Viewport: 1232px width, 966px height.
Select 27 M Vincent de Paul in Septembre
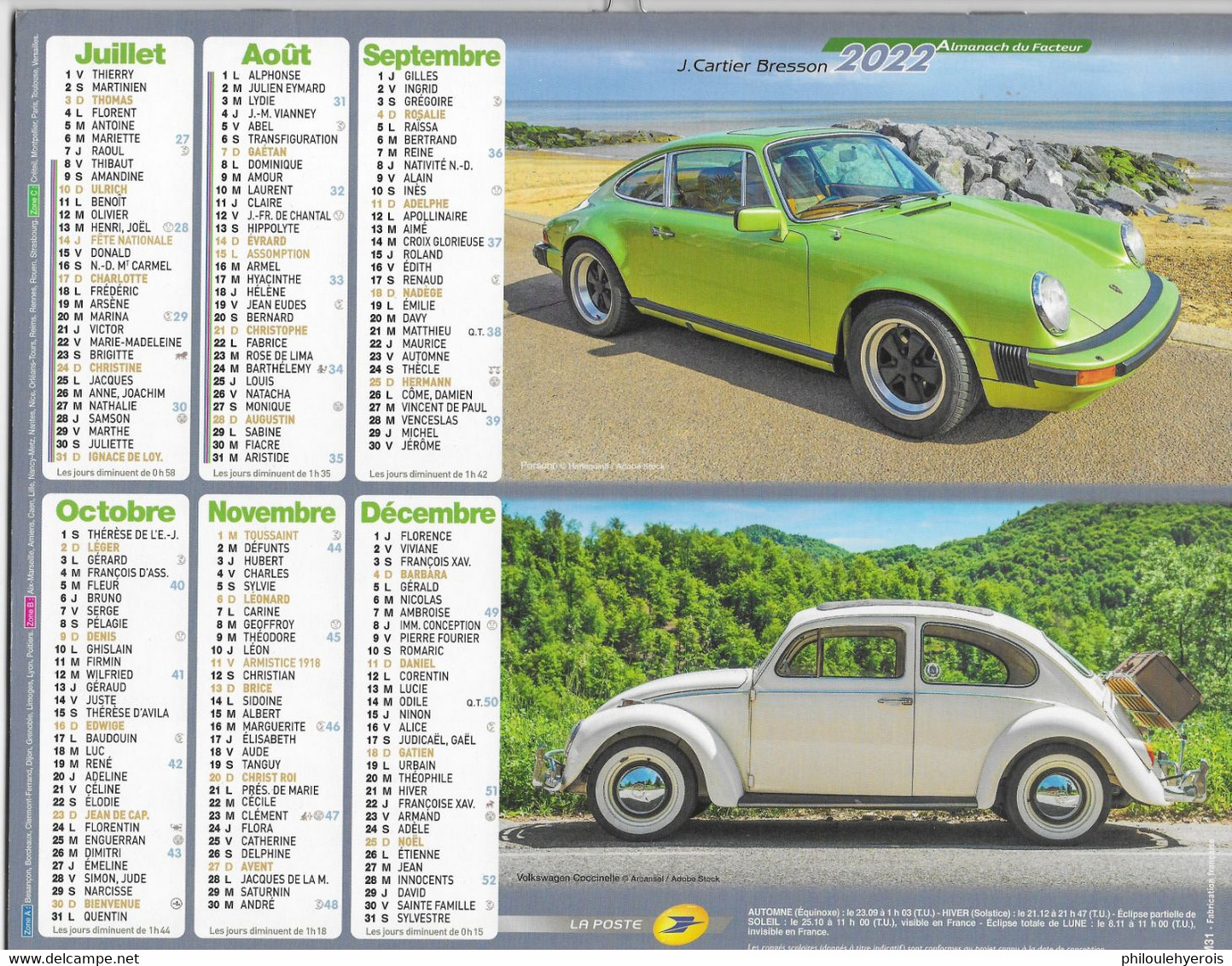tap(427, 408)
